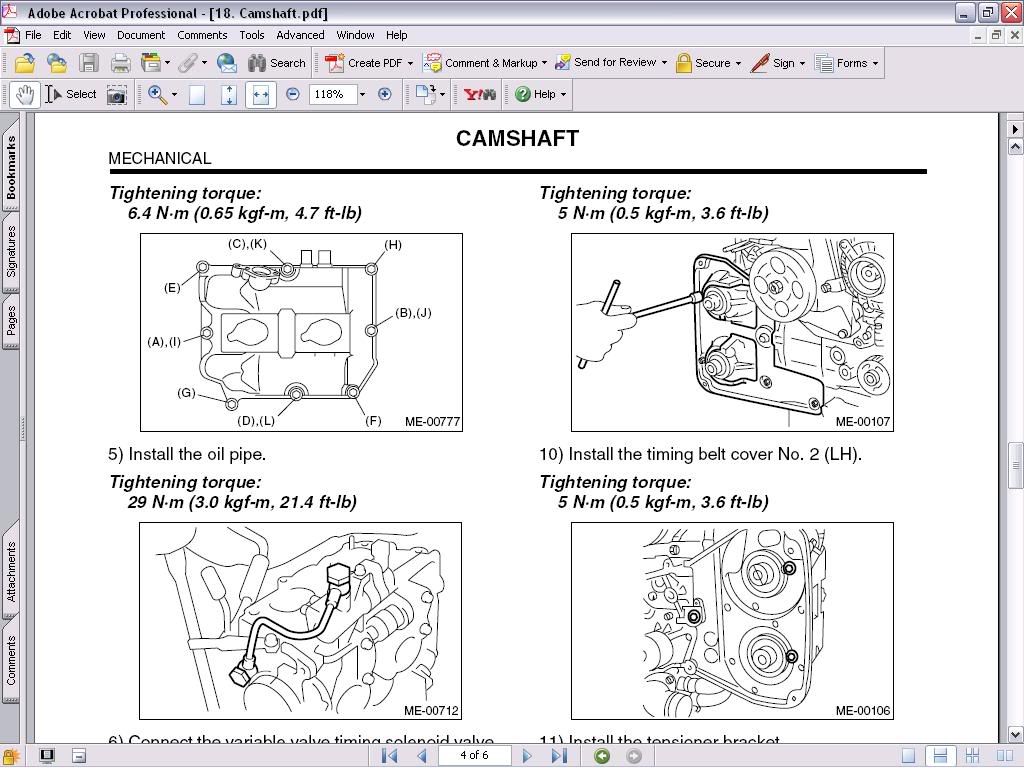Click the vertical scrollbar down arrow
Screen dimensions: 1024x768
[x=1014, y=732]
